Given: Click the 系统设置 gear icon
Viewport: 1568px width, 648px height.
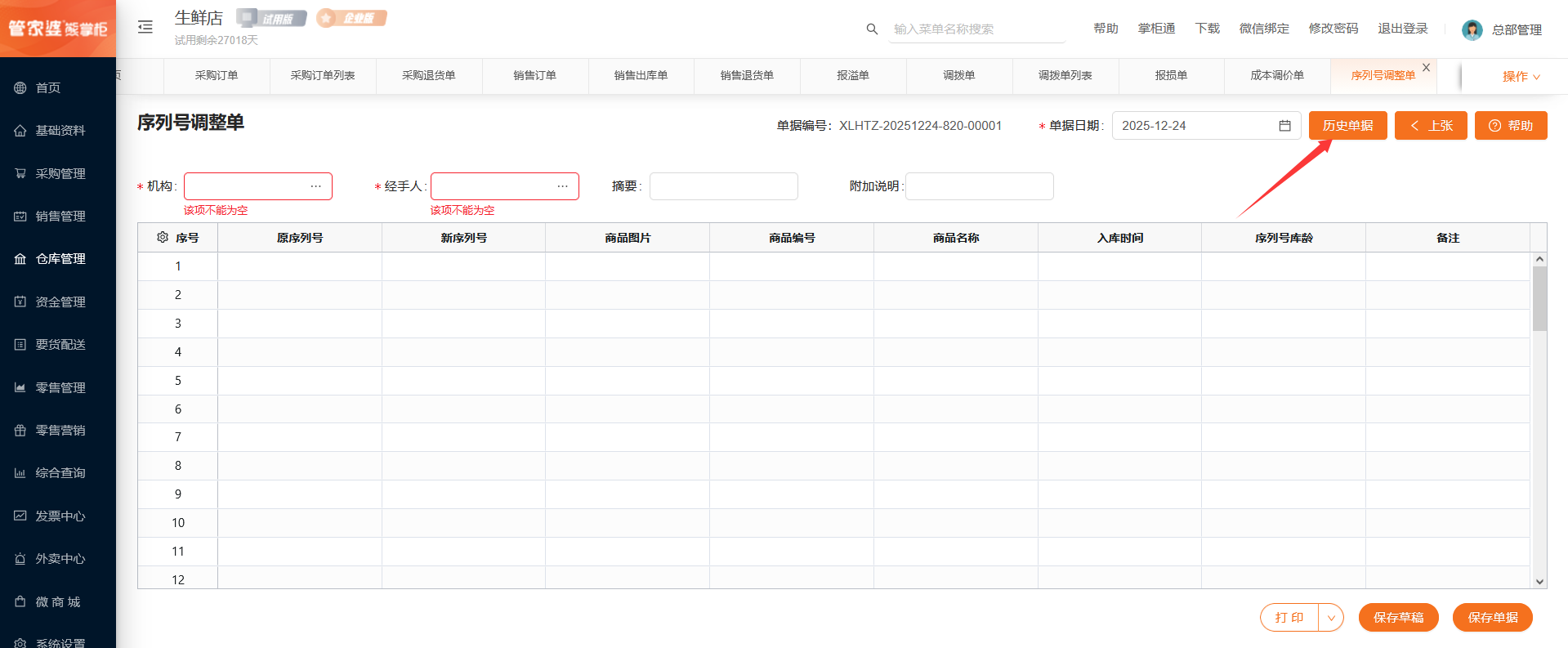Looking at the screenshot, I should (x=20, y=643).
